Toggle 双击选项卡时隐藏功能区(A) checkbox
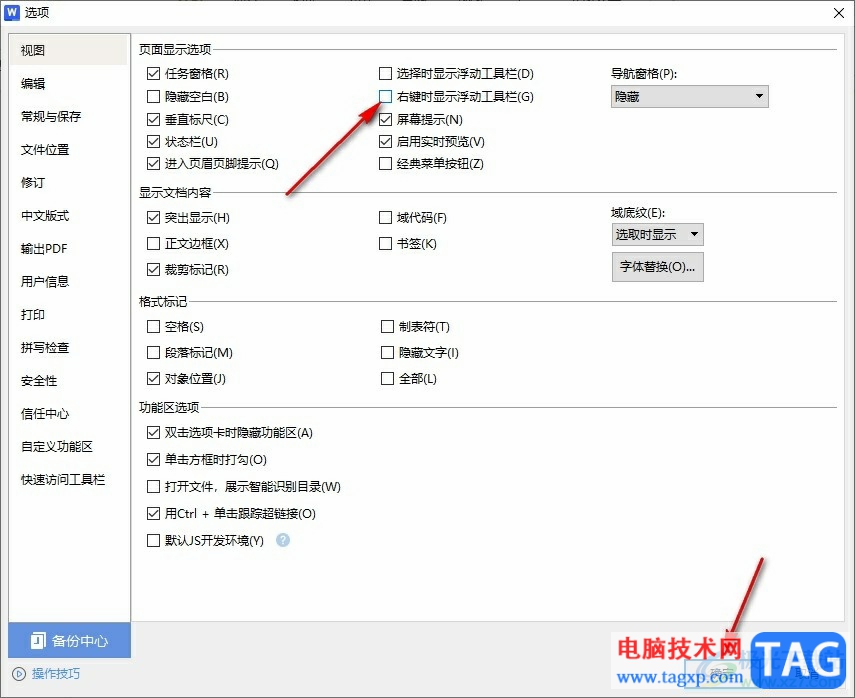 click(x=153, y=433)
